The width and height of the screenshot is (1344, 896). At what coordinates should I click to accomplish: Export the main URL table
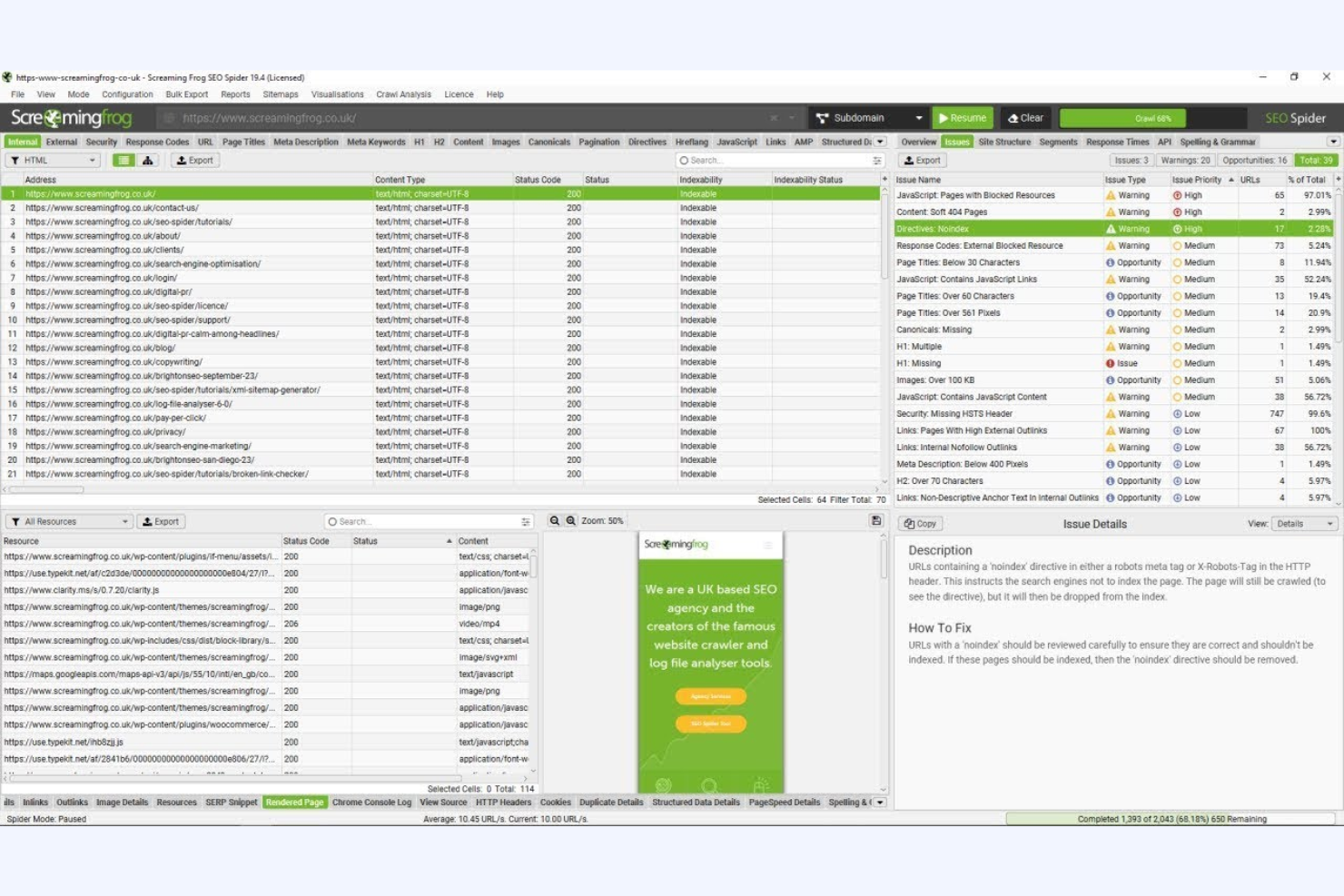195,161
